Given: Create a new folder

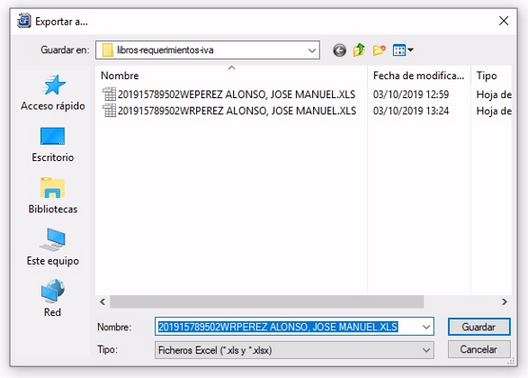Looking at the screenshot, I should [379, 50].
